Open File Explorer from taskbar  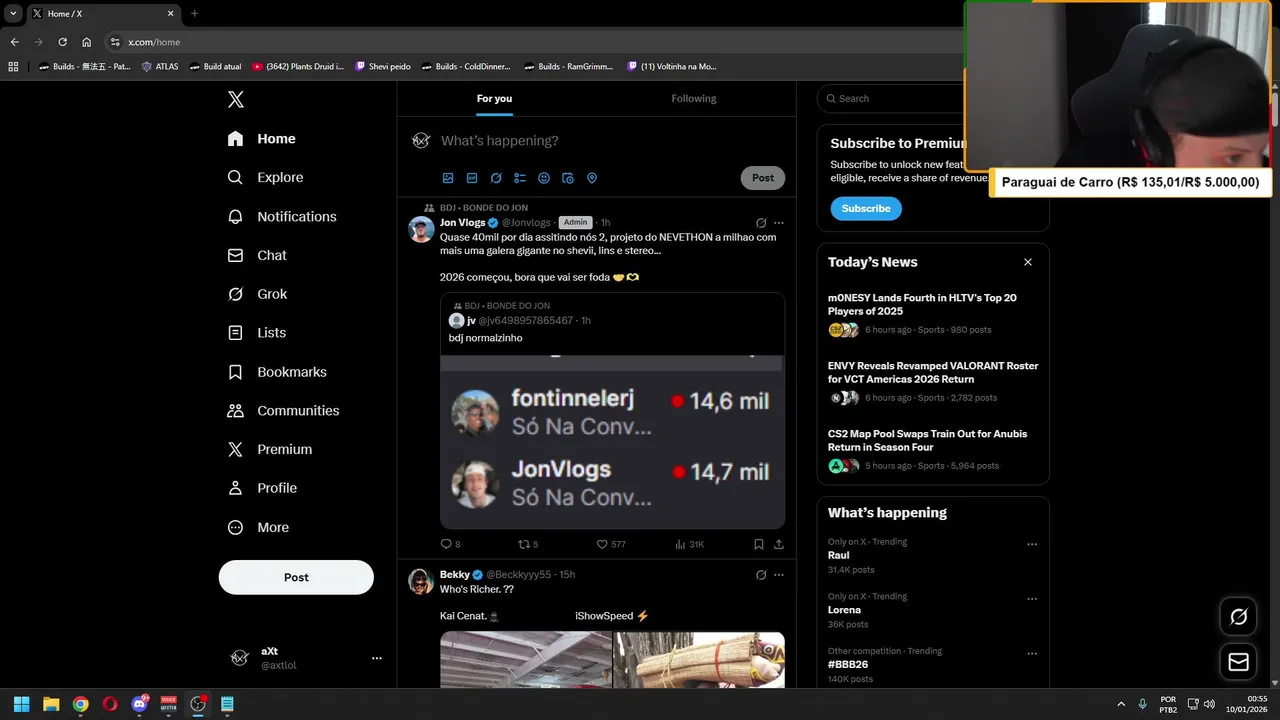coord(51,704)
